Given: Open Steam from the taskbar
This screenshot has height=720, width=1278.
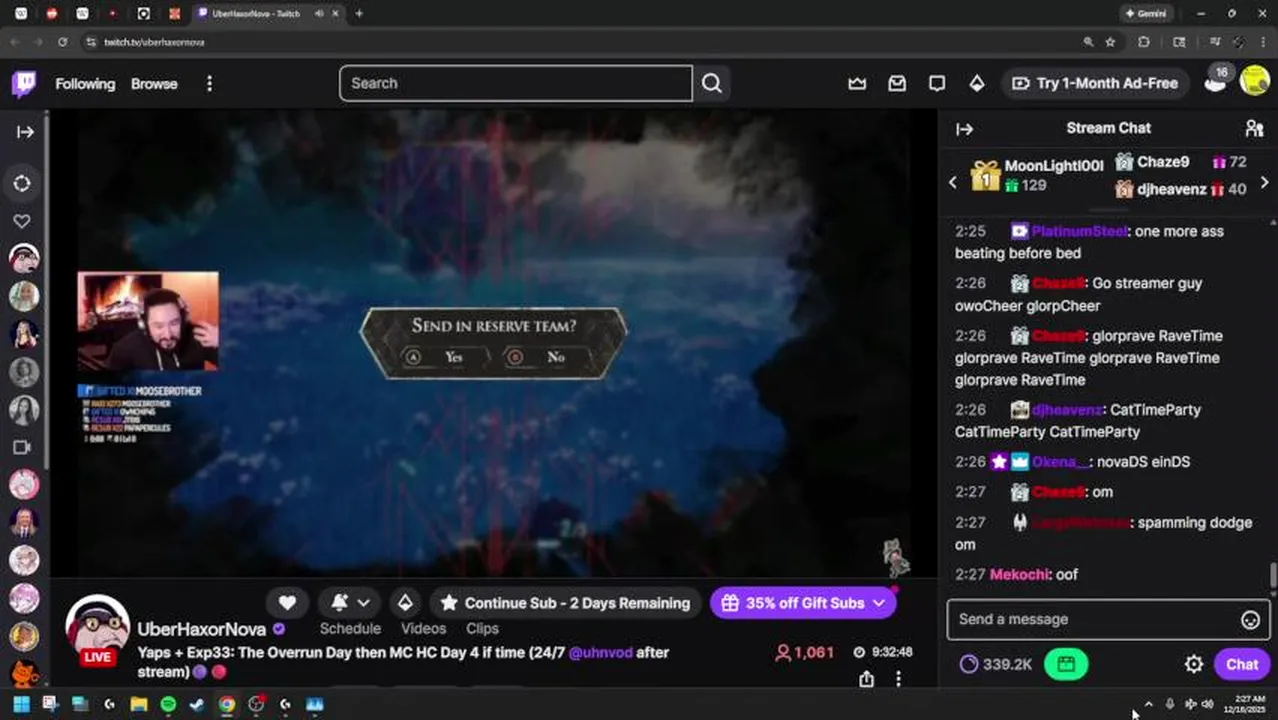Looking at the screenshot, I should coord(198,704).
